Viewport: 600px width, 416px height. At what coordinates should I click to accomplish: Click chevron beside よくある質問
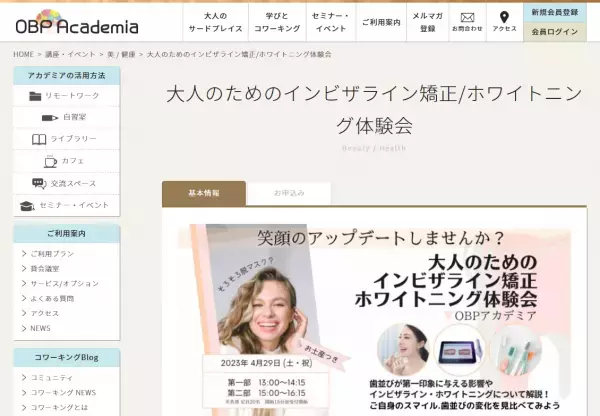[x=24, y=298]
